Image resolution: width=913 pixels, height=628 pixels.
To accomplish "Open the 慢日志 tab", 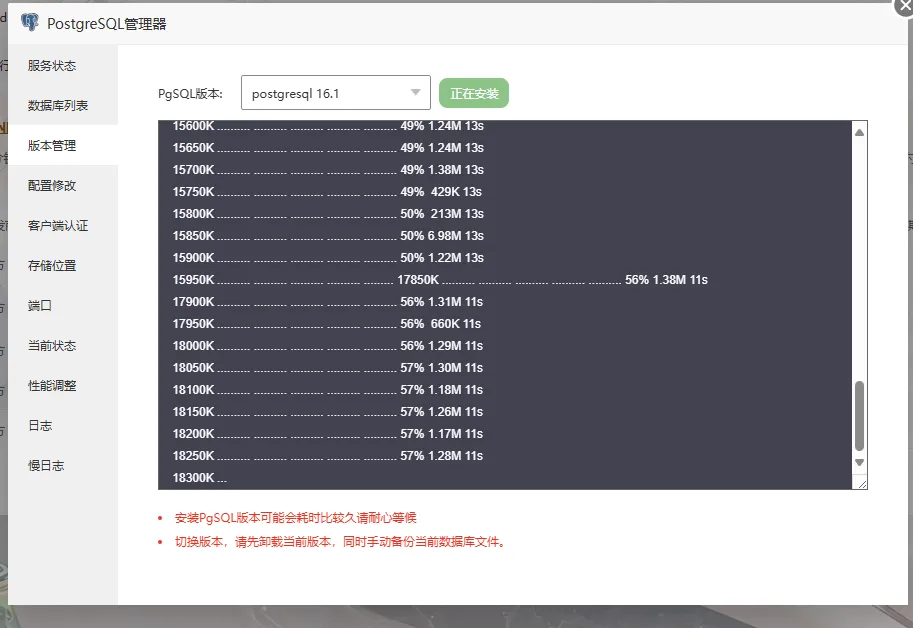I will (x=63, y=466).
